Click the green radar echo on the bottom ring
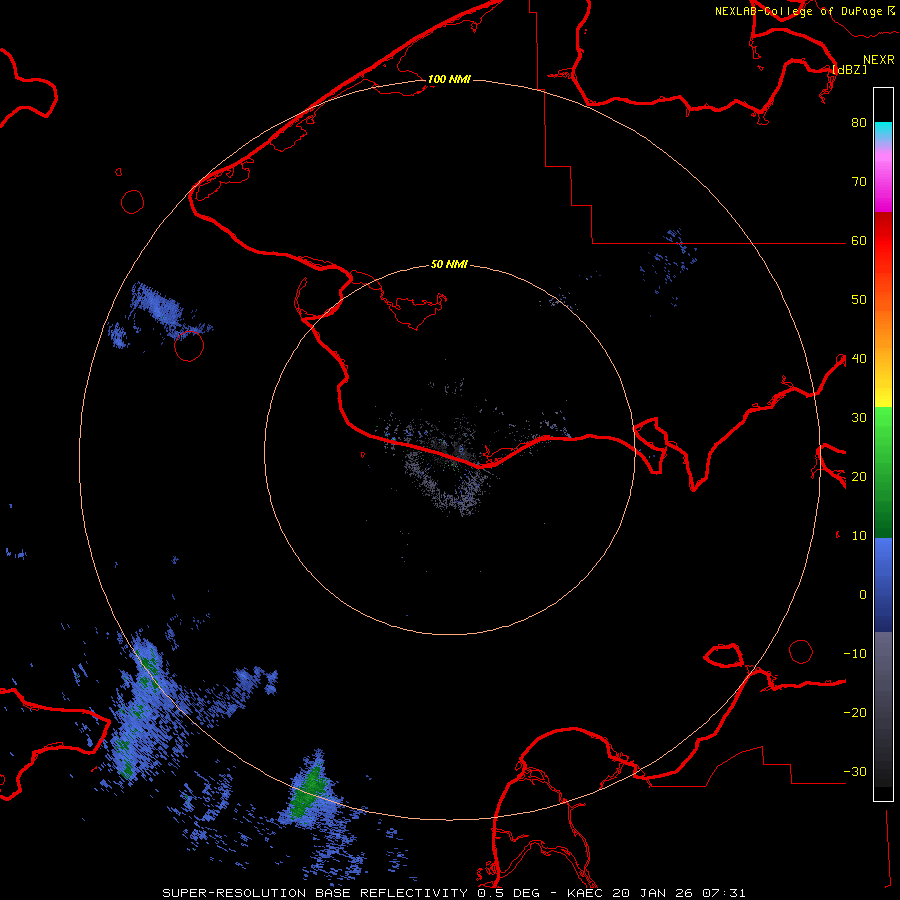 pyautogui.click(x=308, y=792)
